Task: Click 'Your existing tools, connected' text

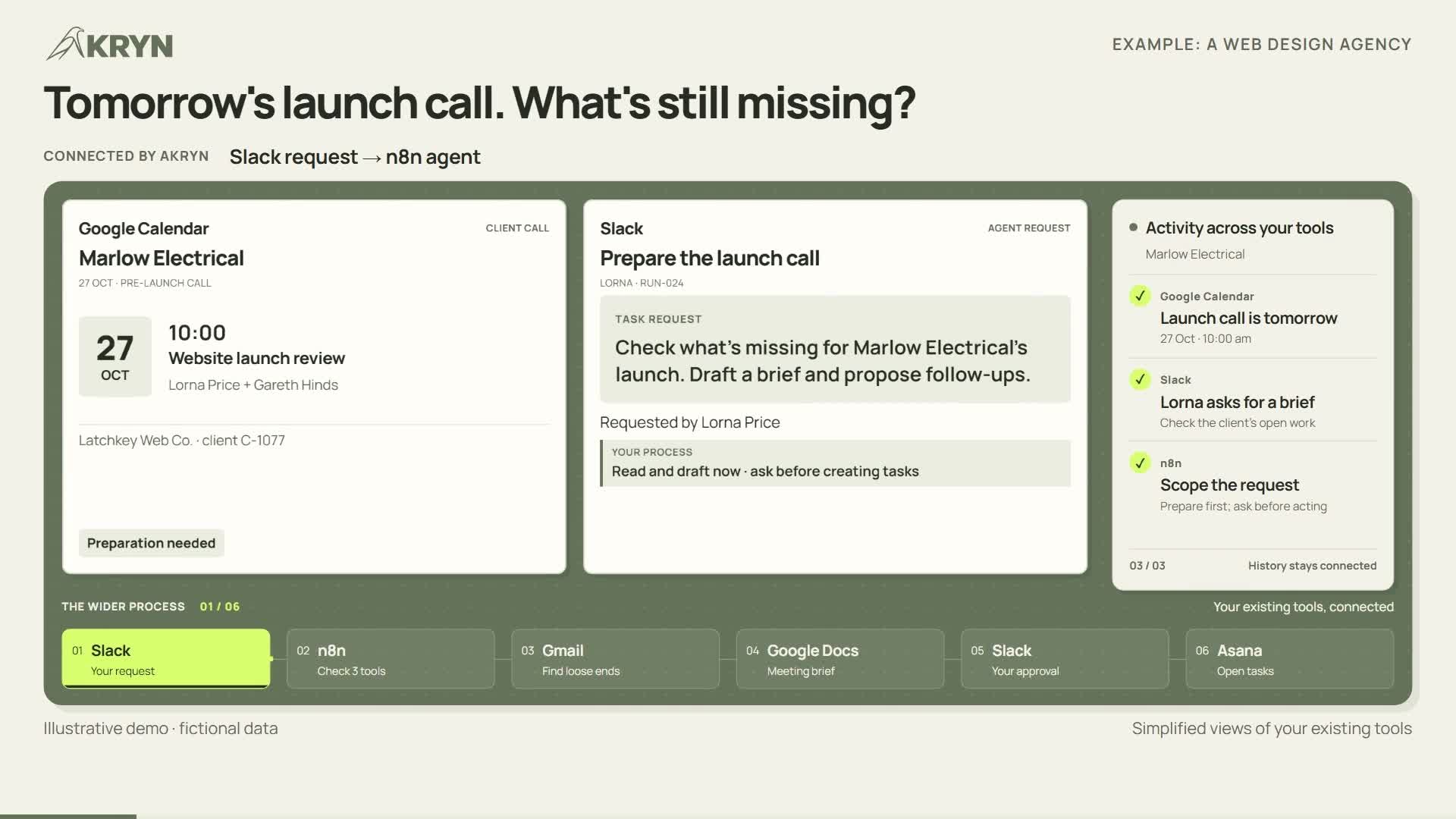Action: (1304, 607)
